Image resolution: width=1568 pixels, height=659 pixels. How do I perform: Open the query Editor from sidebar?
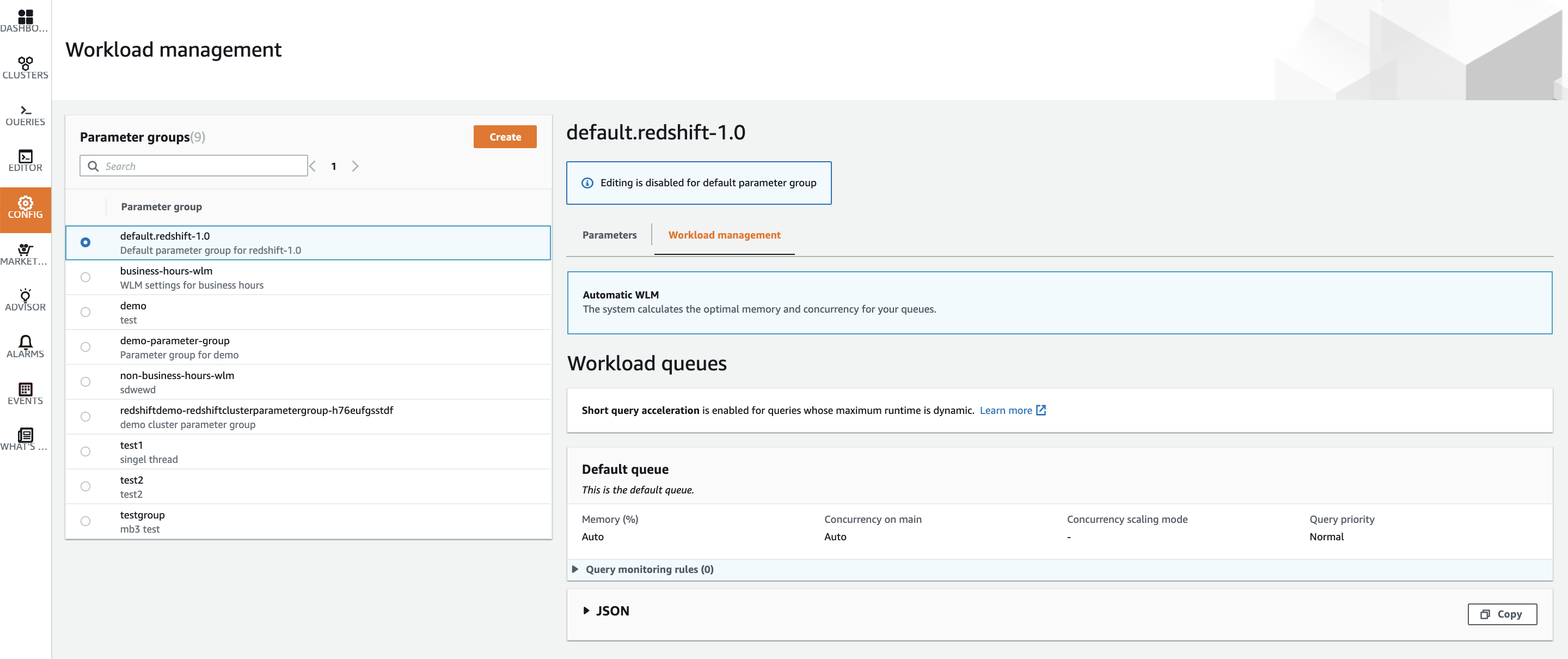click(x=26, y=161)
